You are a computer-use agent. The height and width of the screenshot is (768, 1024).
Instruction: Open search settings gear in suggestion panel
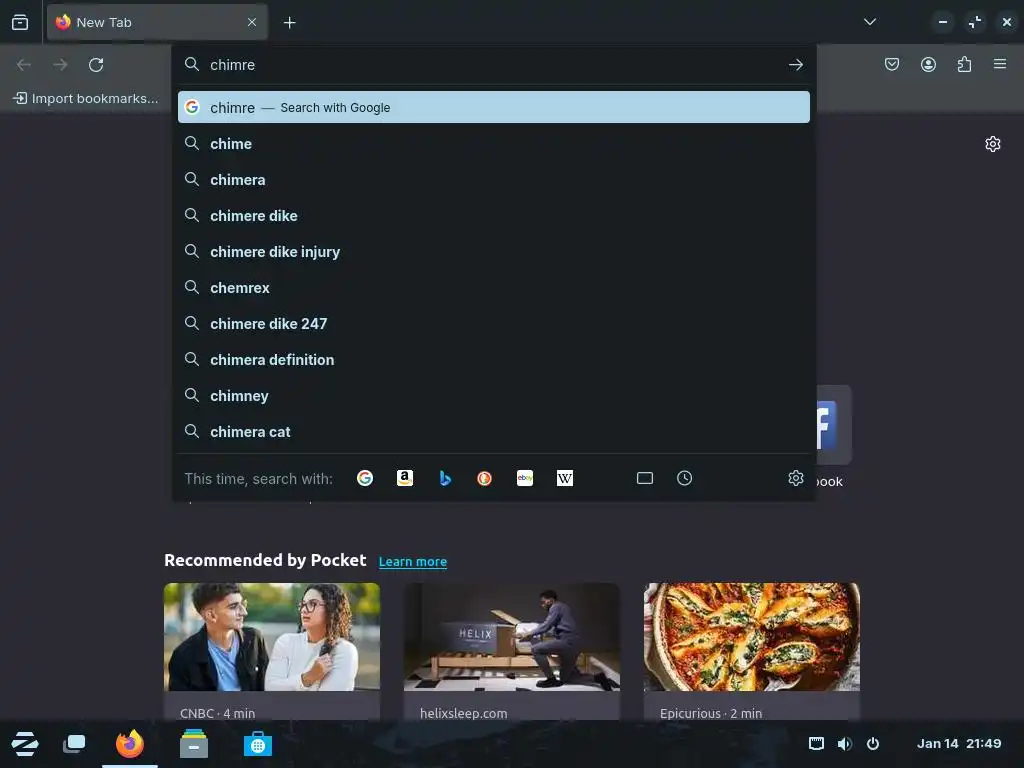[795, 478]
